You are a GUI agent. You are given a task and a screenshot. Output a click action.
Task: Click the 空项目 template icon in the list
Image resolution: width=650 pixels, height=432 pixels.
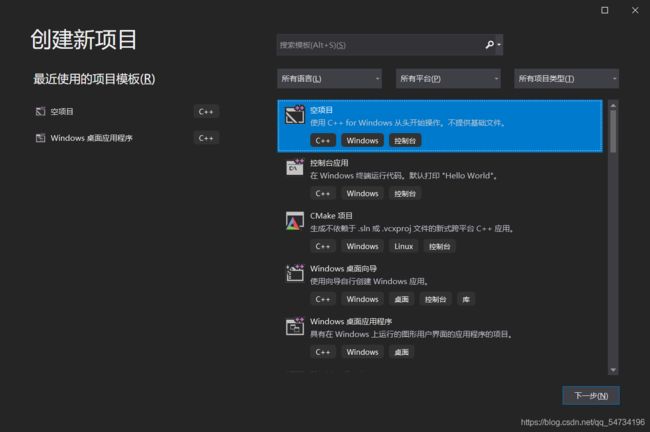[295, 115]
